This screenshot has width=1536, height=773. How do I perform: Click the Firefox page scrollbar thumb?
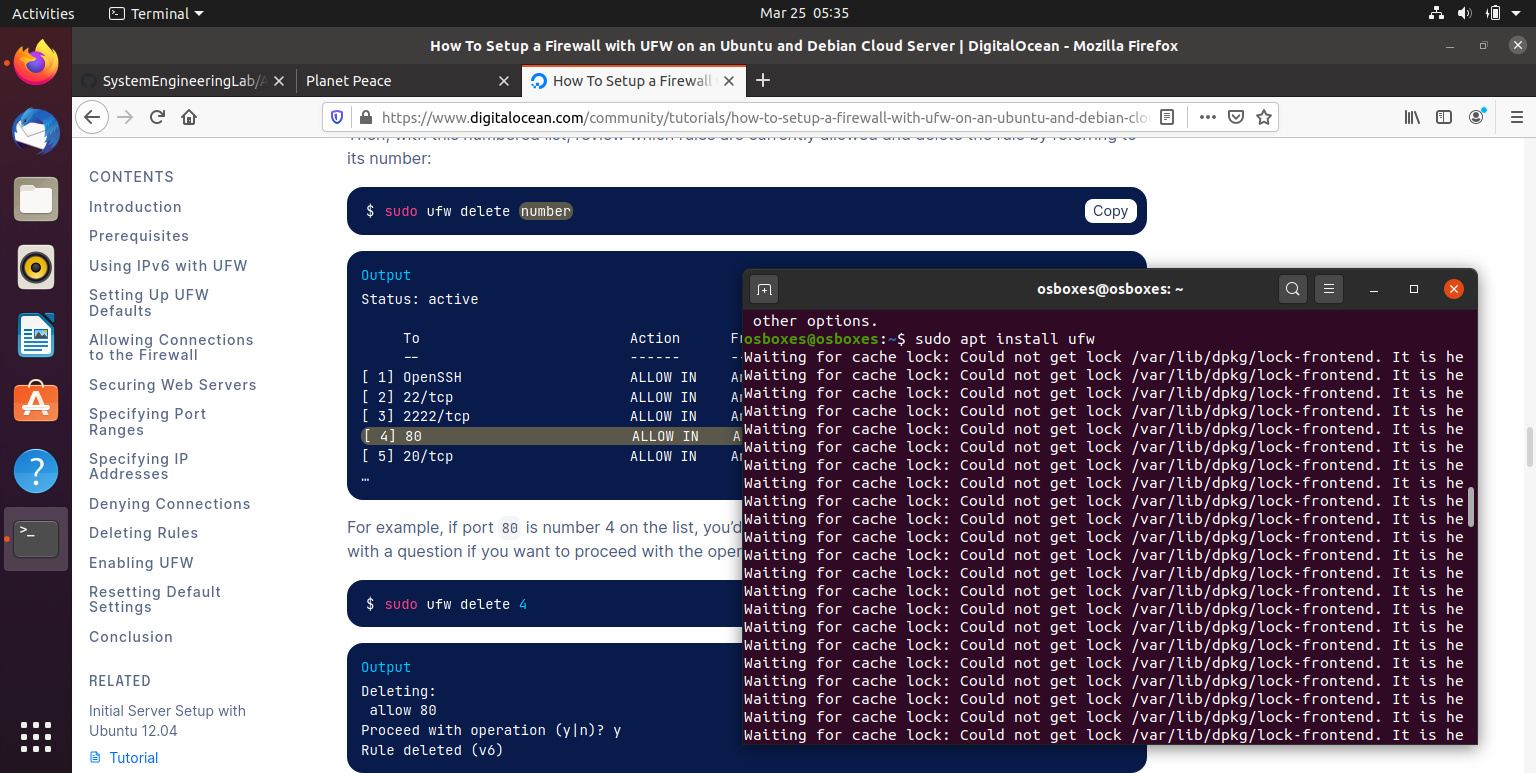click(x=1529, y=448)
